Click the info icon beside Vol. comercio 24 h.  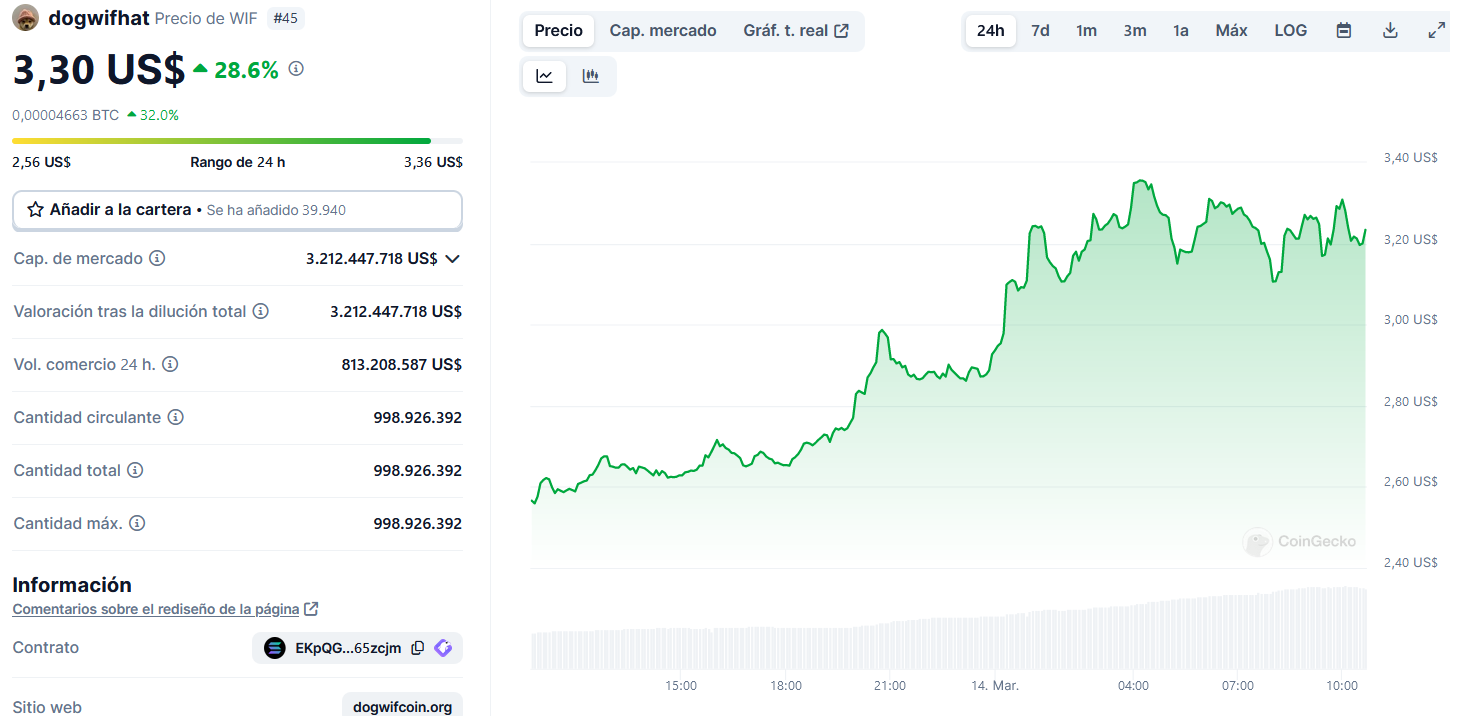[170, 364]
